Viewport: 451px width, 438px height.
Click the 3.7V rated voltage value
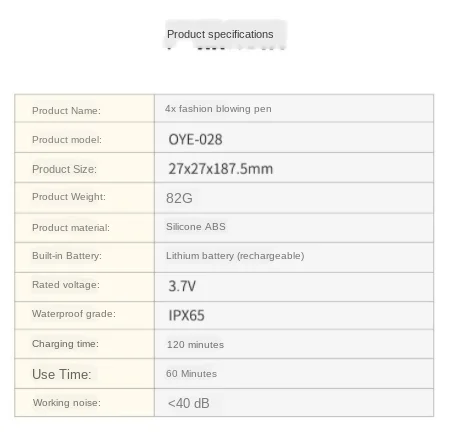182,286
